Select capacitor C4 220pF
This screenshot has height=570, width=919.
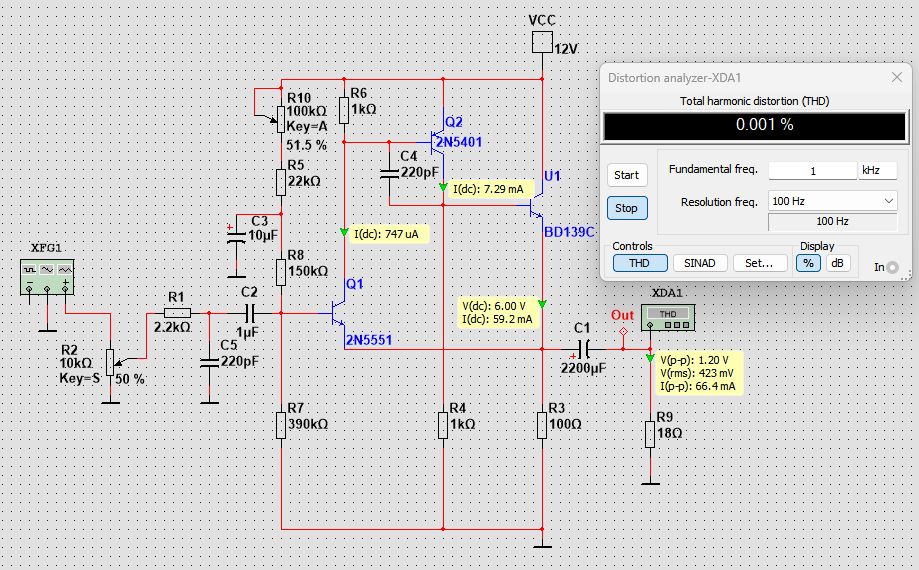point(389,173)
